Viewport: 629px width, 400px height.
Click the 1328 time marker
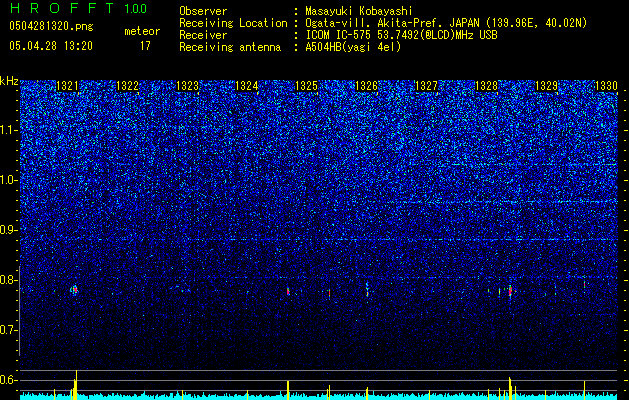[x=486, y=86]
